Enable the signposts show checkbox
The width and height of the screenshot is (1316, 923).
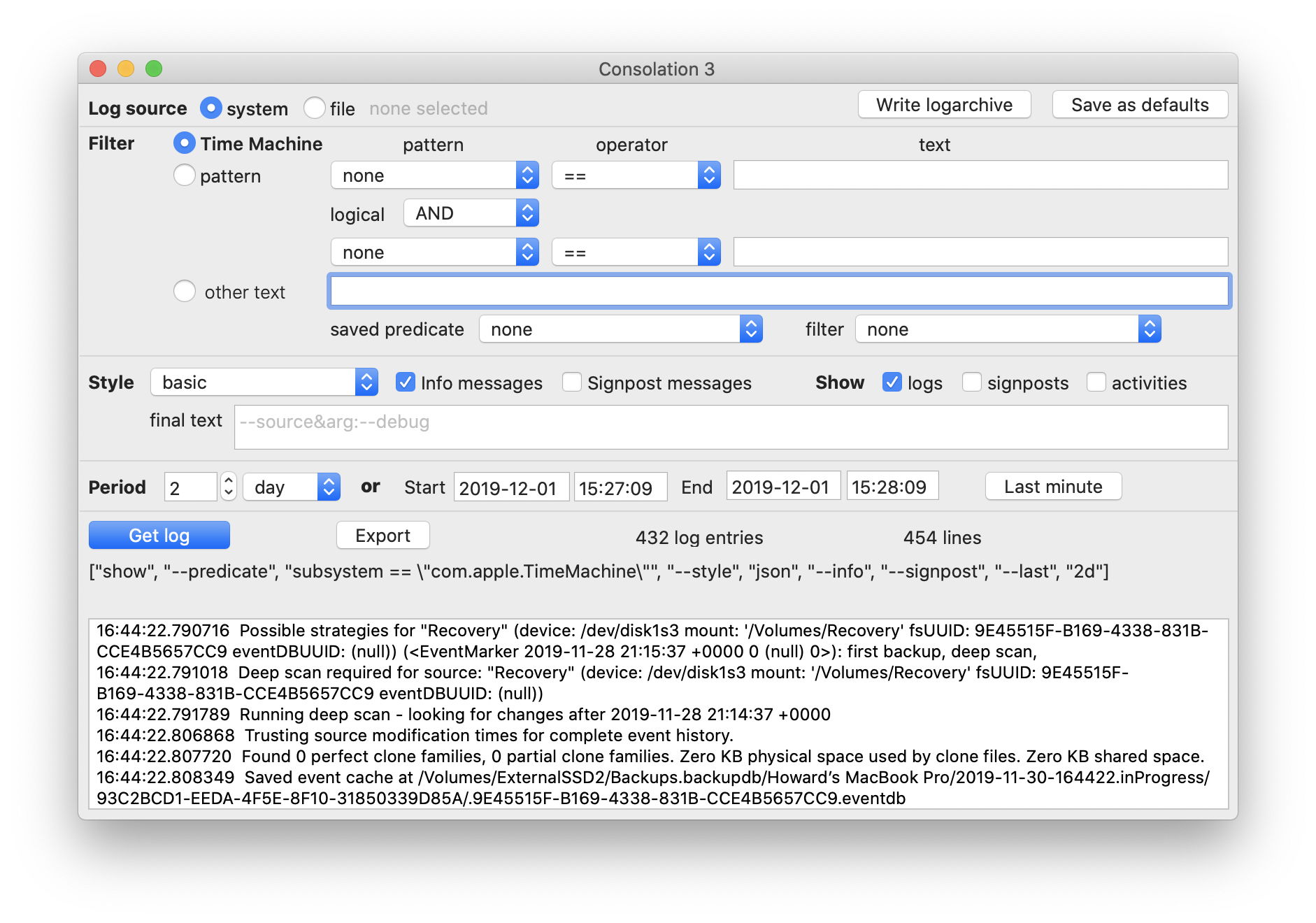click(972, 382)
